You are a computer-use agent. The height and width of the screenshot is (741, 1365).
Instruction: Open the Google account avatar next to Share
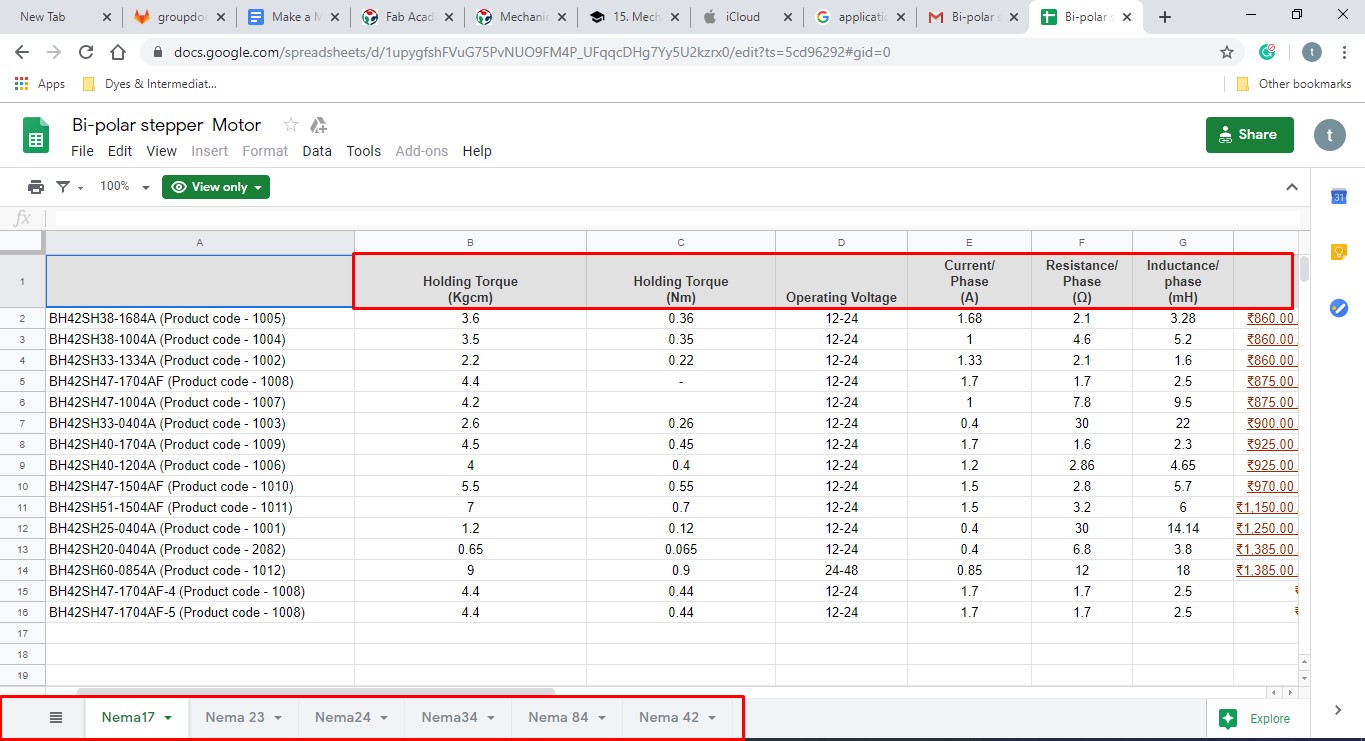(x=1329, y=135)
